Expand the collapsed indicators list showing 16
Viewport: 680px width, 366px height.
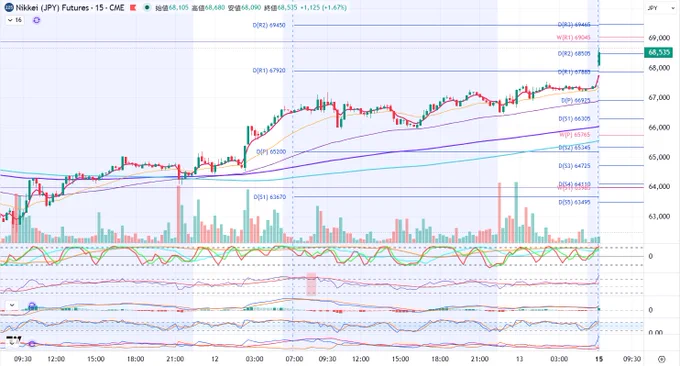pyautogui.click(x=15, y=20)
